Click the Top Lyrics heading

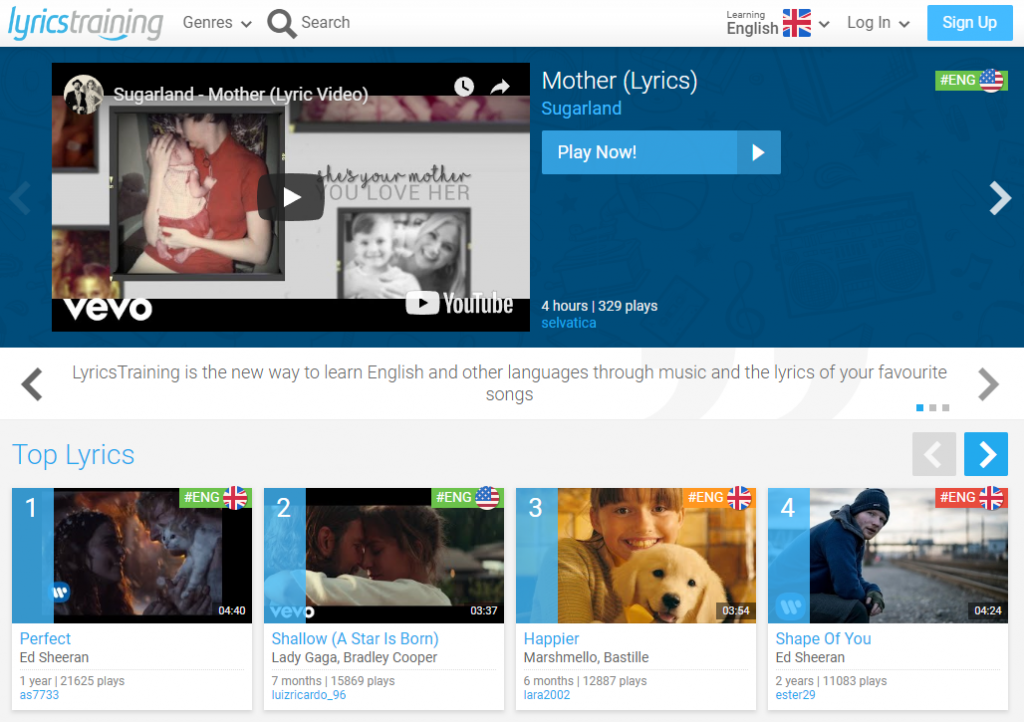pyautogui.click(x=73, y=455)
